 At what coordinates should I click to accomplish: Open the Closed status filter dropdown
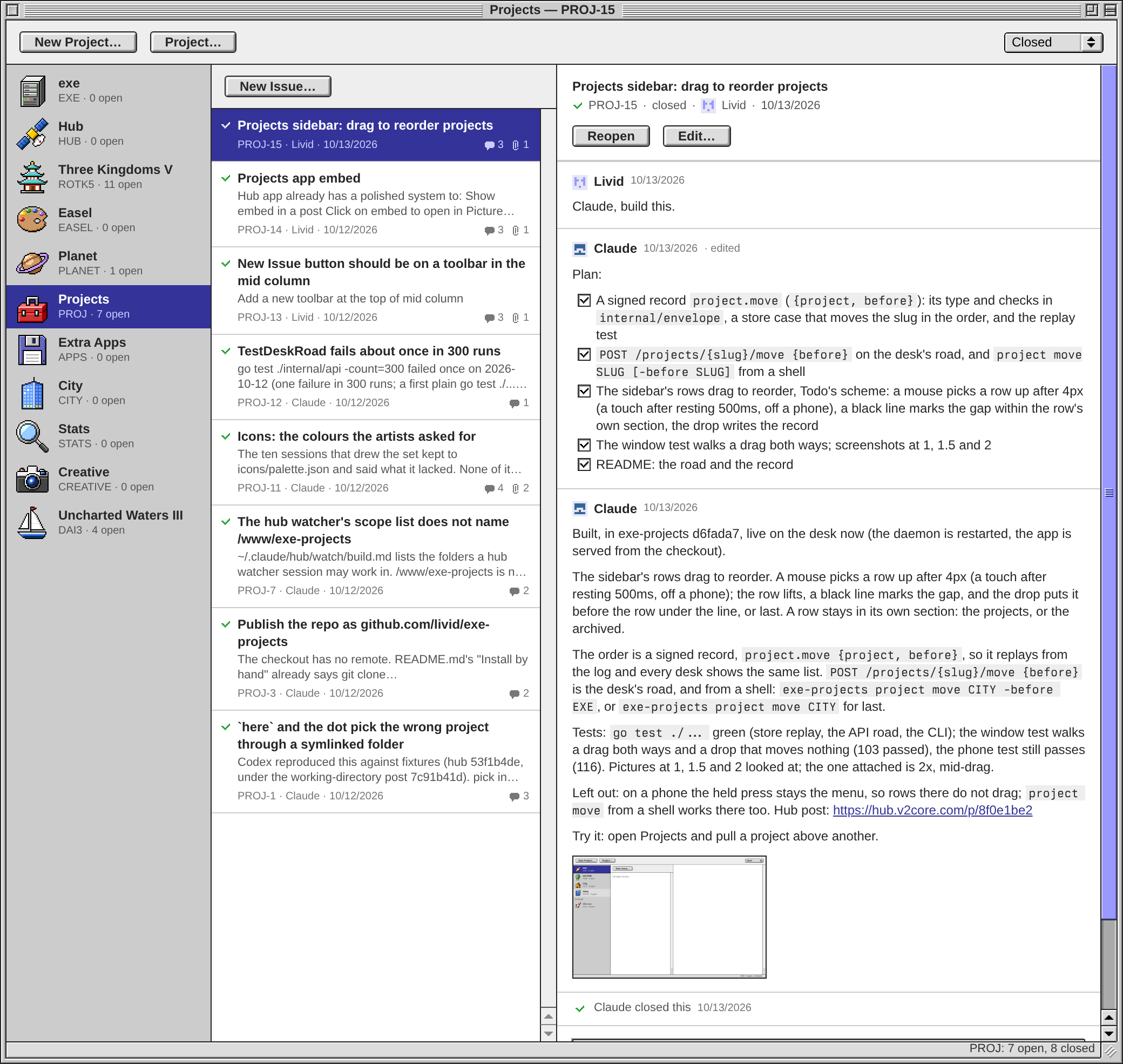tap(1053, 43)
